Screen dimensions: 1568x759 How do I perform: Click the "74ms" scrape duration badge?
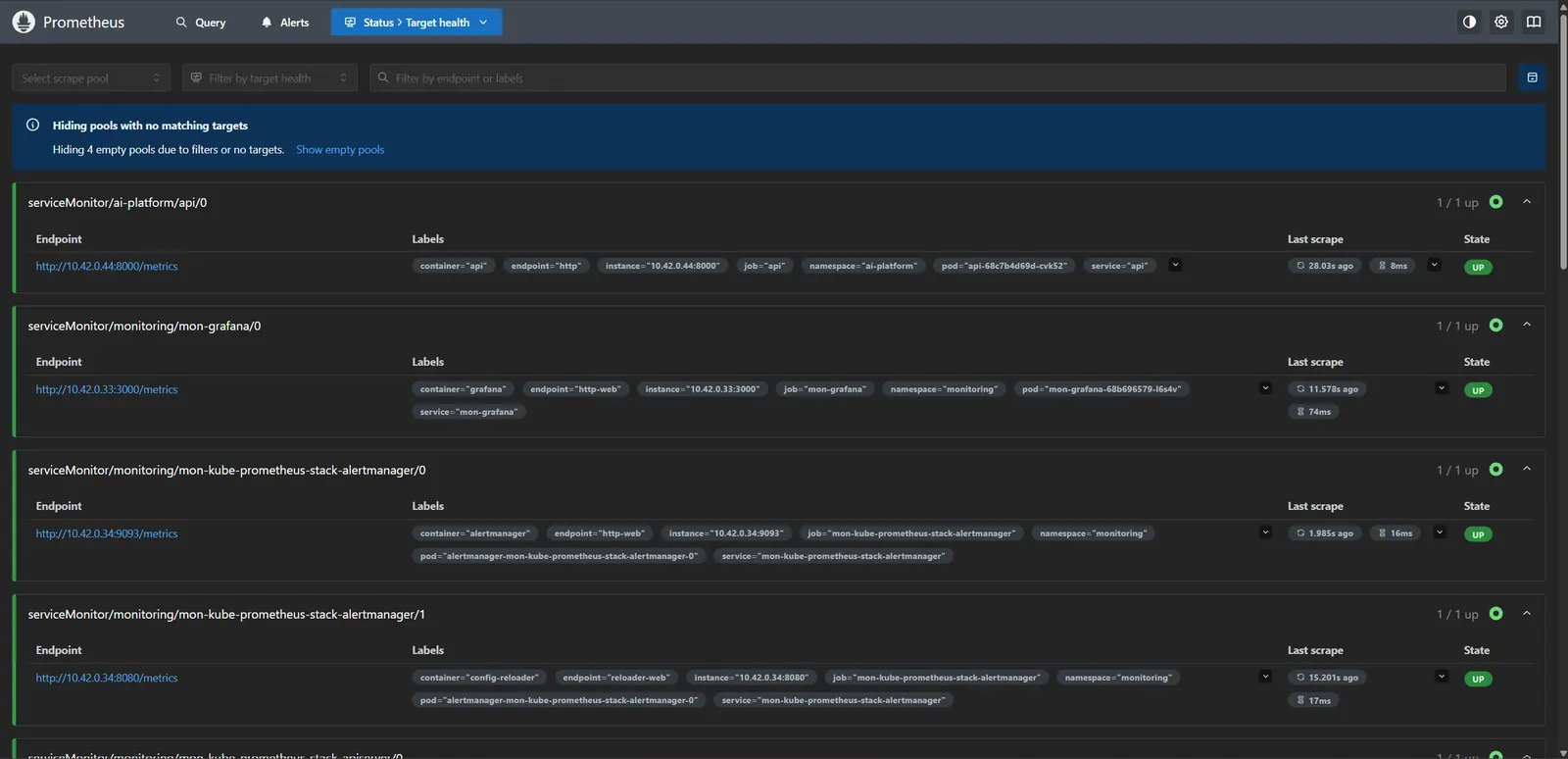(1313, 412)
